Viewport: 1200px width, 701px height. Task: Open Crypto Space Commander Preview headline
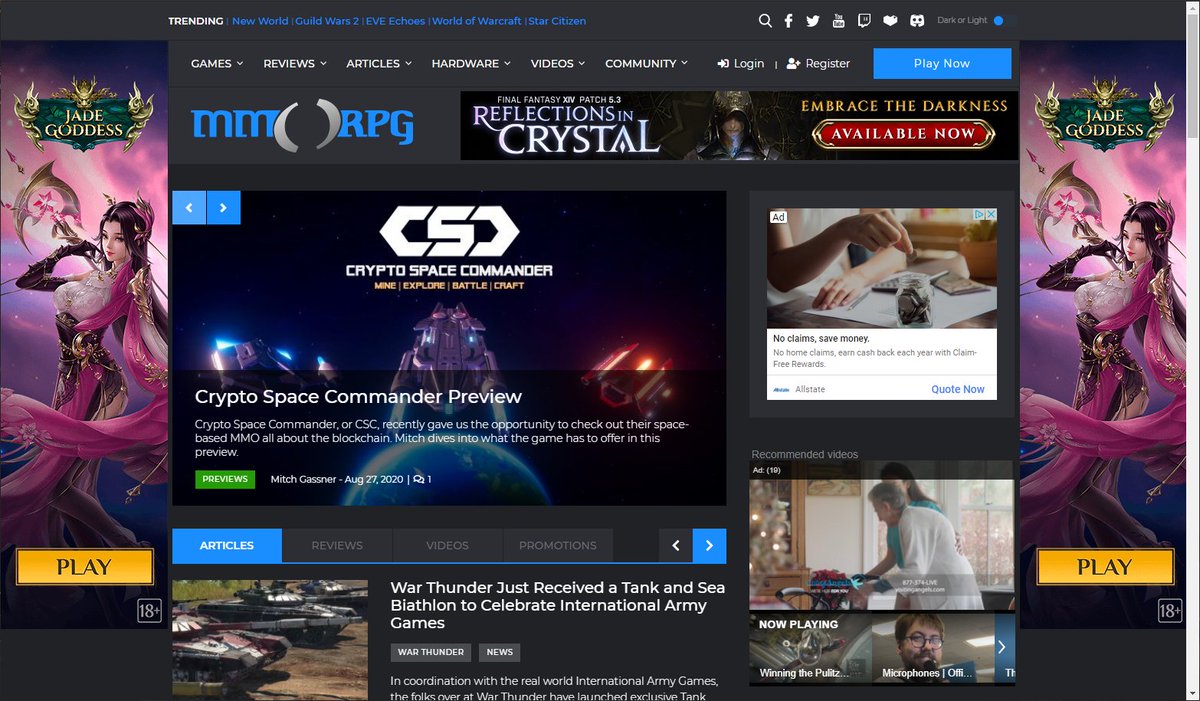[358, 397]
